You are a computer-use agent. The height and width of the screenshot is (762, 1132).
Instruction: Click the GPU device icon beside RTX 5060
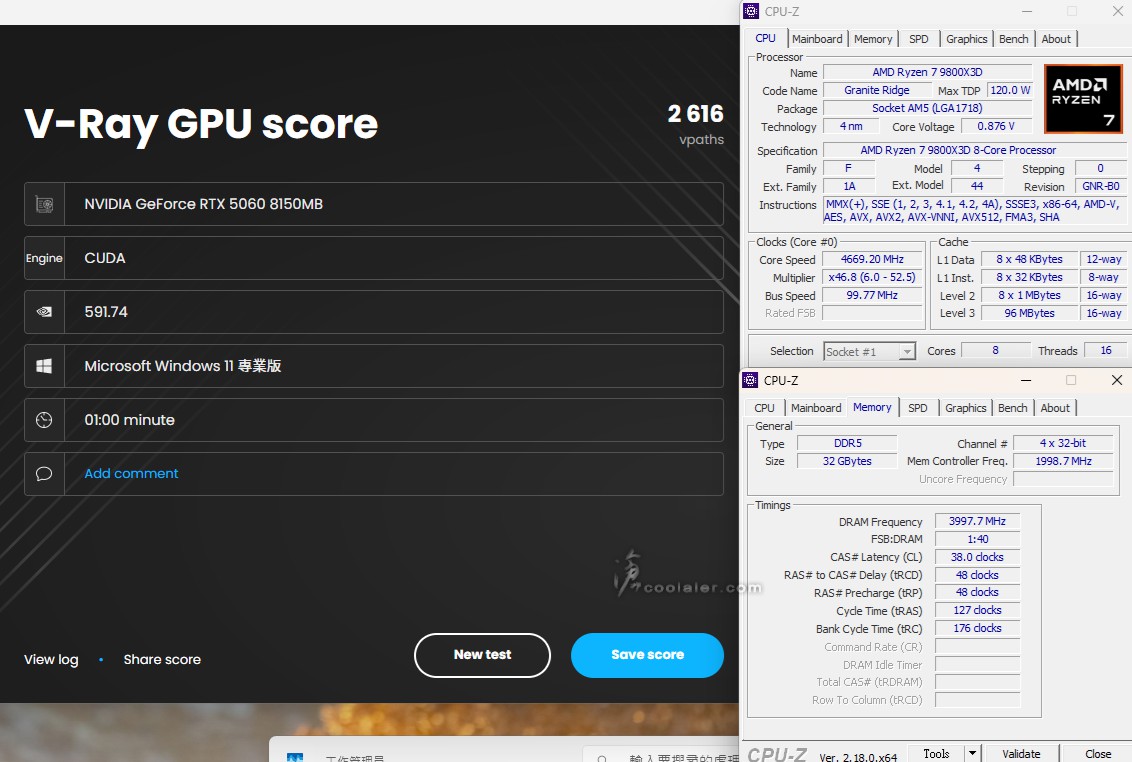click(44, 204)
